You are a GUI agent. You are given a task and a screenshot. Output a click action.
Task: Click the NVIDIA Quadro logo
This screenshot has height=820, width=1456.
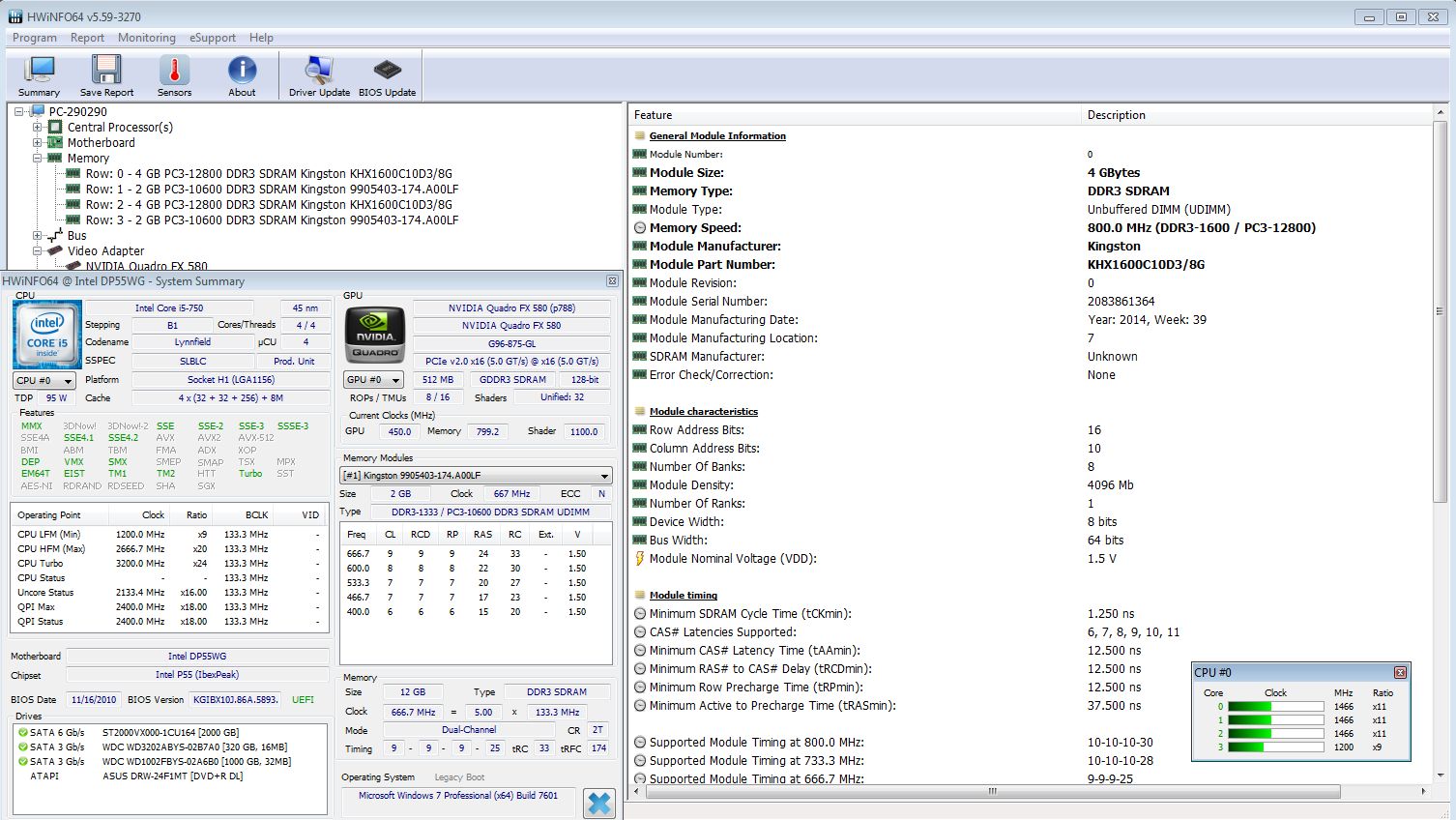pyautogui.click(x=375, y=335)
